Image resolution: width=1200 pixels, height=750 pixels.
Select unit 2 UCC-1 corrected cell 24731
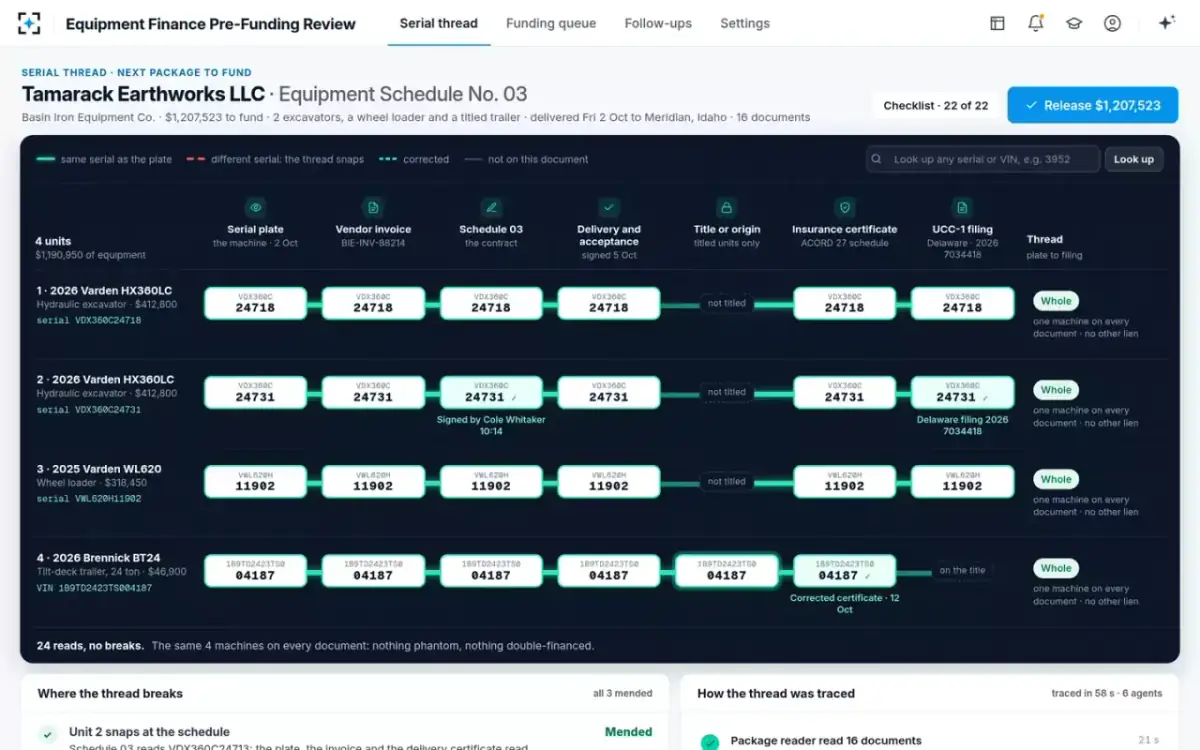pos(962,392)
